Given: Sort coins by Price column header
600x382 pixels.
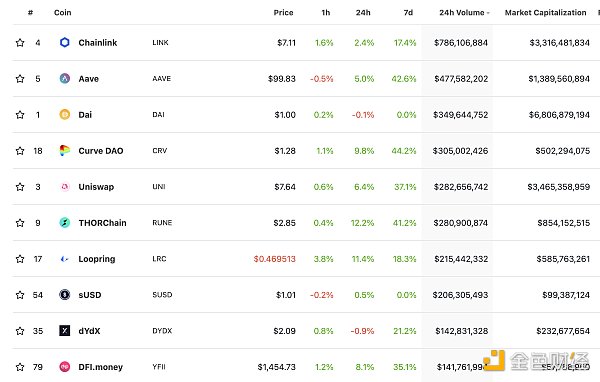Looking at the screenshot, I should (283, 13).
